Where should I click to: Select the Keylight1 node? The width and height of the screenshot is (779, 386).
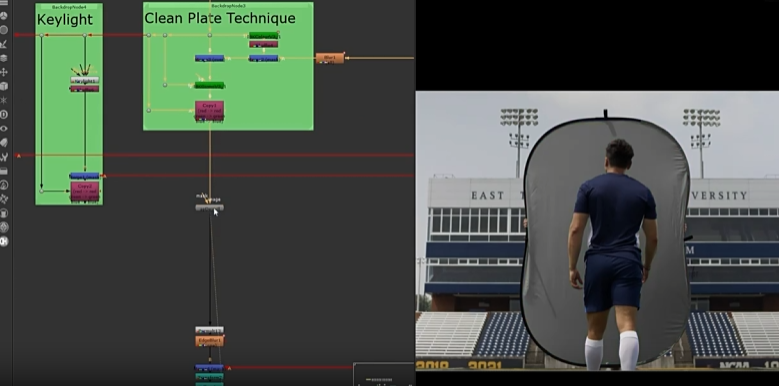pyautogui.click(x=84, y=80)
